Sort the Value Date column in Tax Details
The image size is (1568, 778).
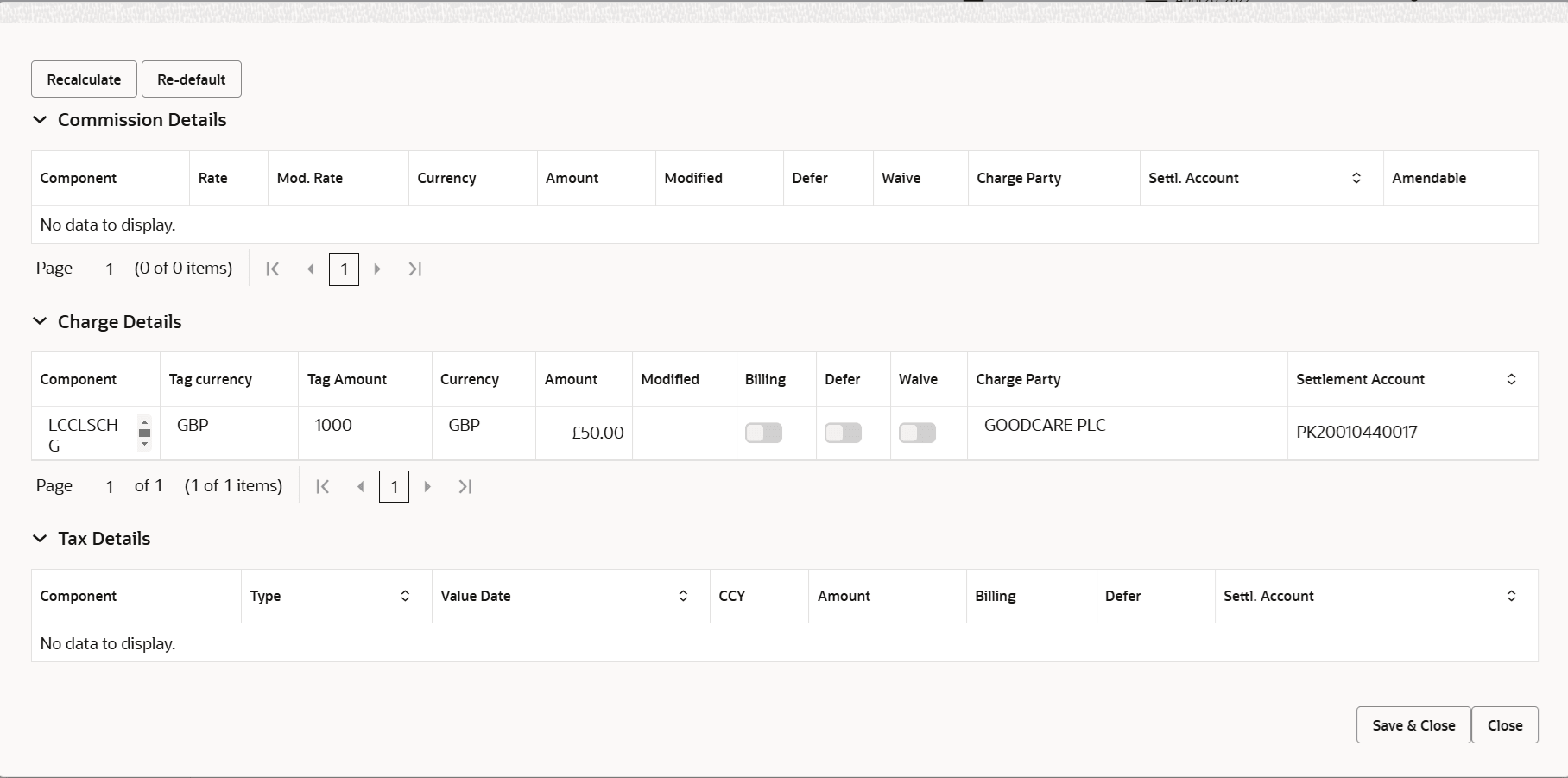683,596
